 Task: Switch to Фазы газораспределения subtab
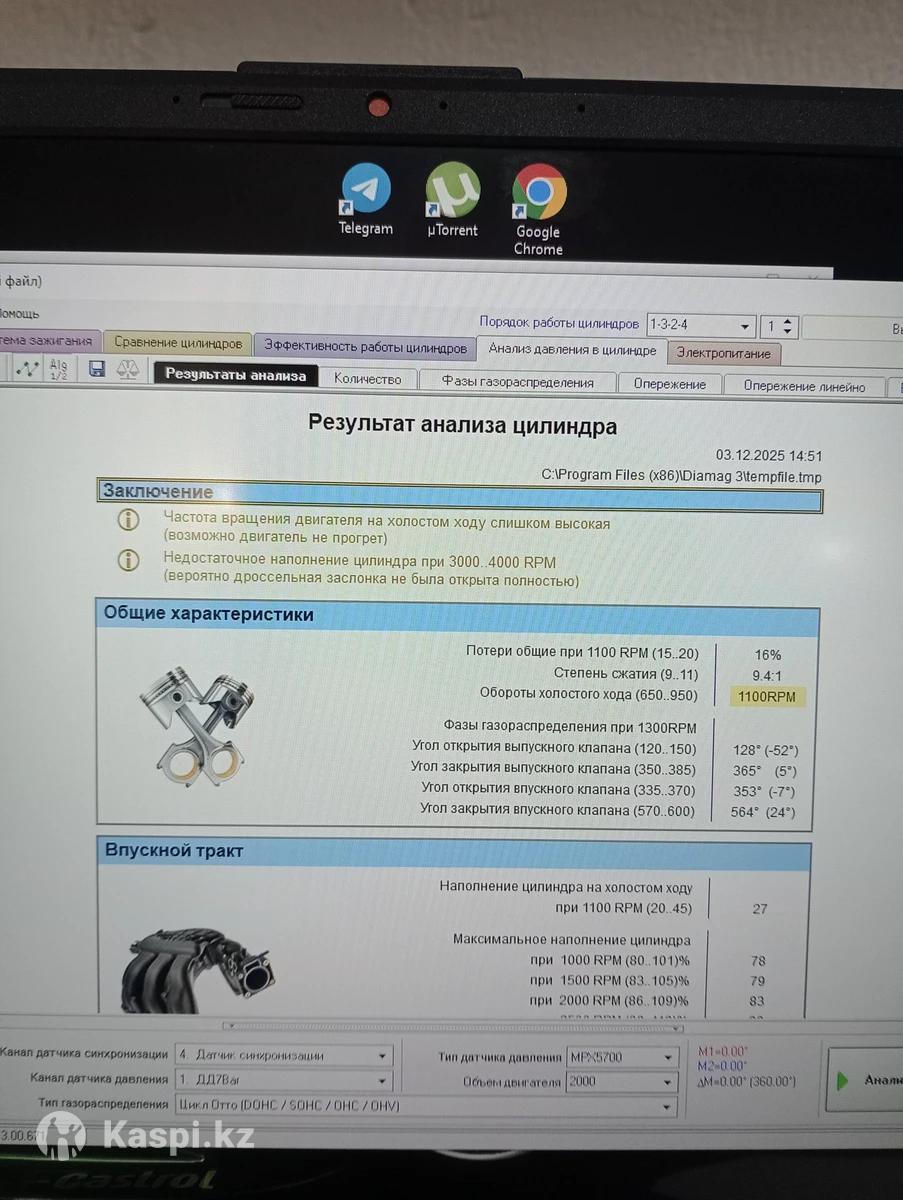point(518,381)
